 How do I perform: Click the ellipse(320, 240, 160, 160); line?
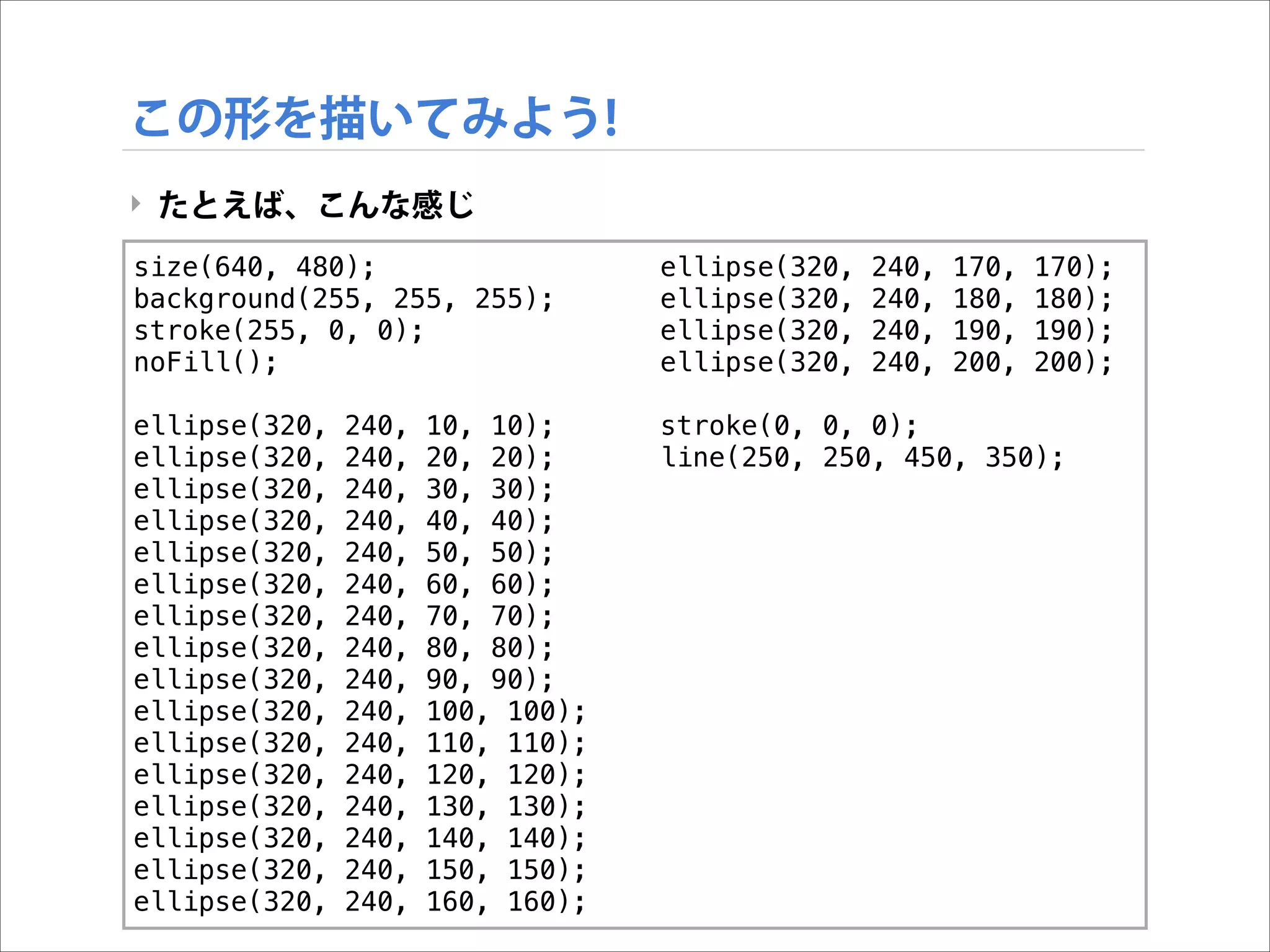[x=359, y=902]
